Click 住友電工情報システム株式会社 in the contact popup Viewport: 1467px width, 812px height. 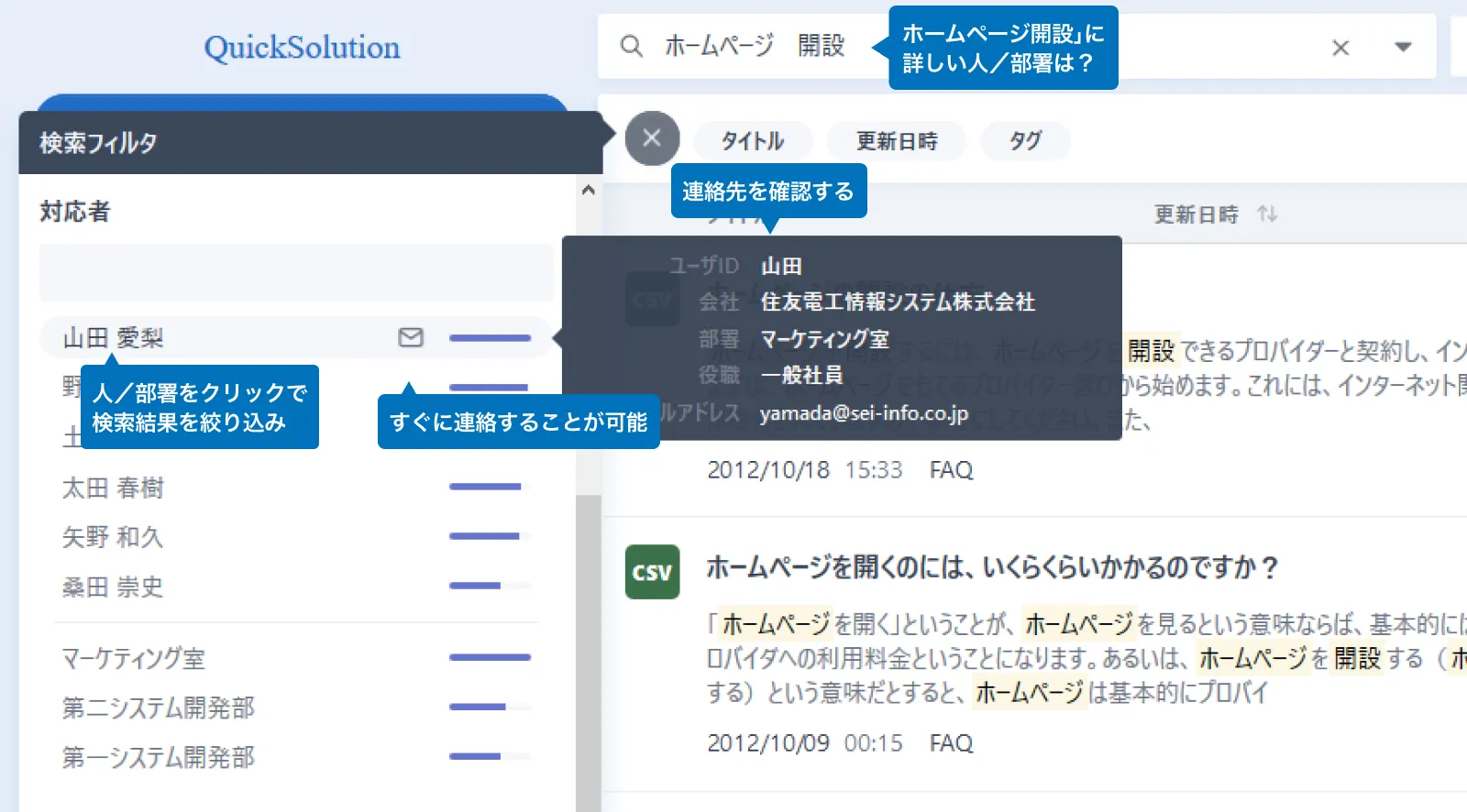click(x=898, y=302)
